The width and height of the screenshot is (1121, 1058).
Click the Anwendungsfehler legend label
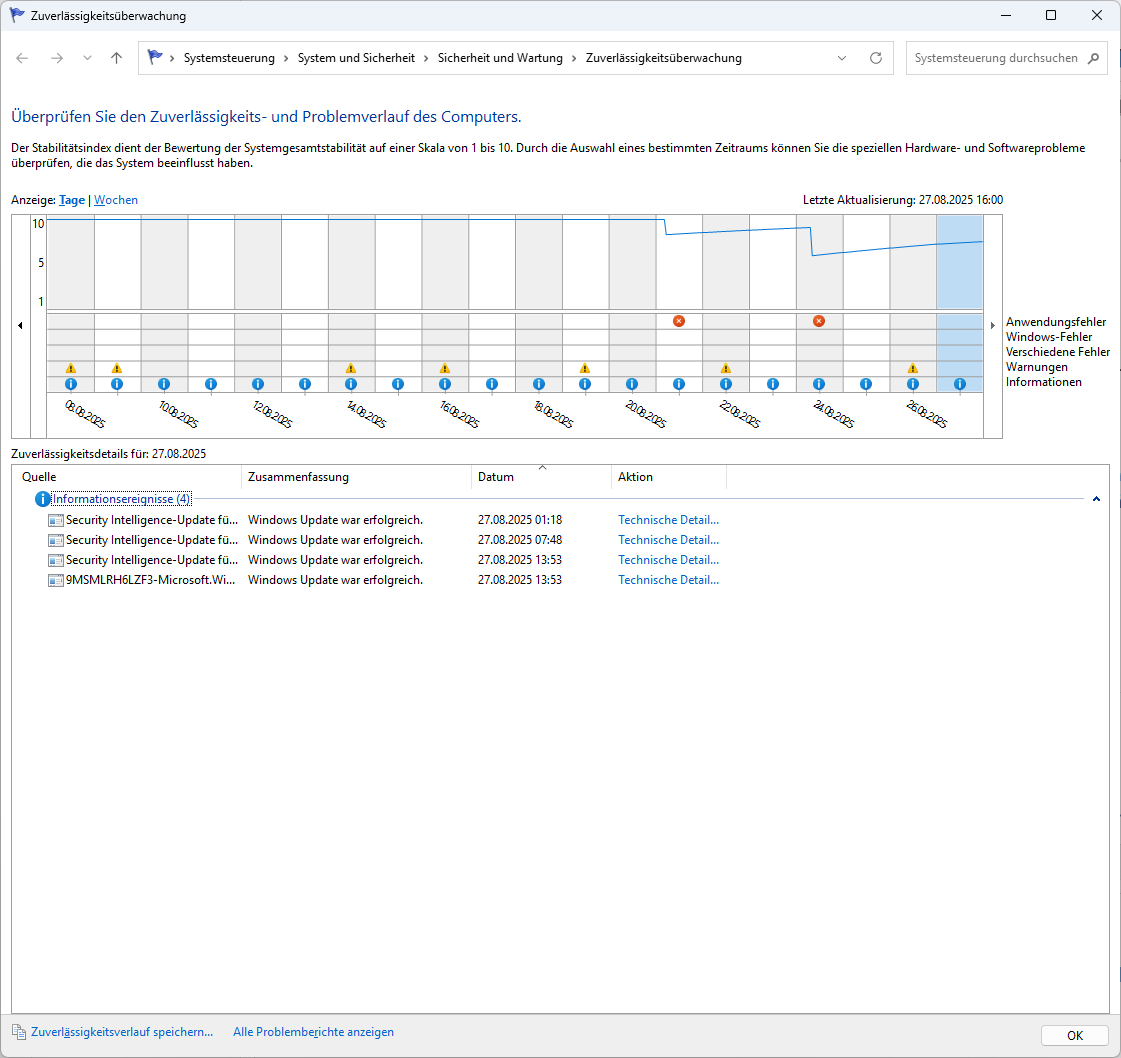pyautogui.click(x=1056, y=322)
